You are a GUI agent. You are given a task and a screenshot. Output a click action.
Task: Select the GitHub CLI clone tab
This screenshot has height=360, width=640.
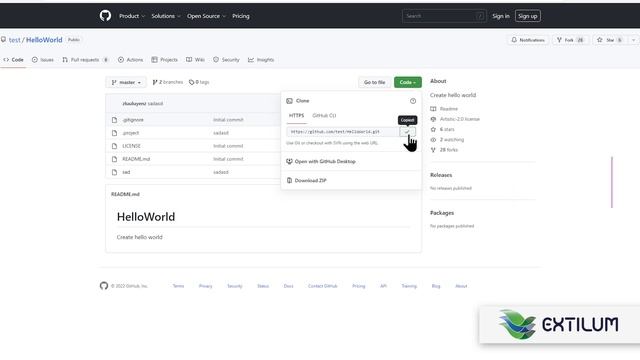point(324,116)
